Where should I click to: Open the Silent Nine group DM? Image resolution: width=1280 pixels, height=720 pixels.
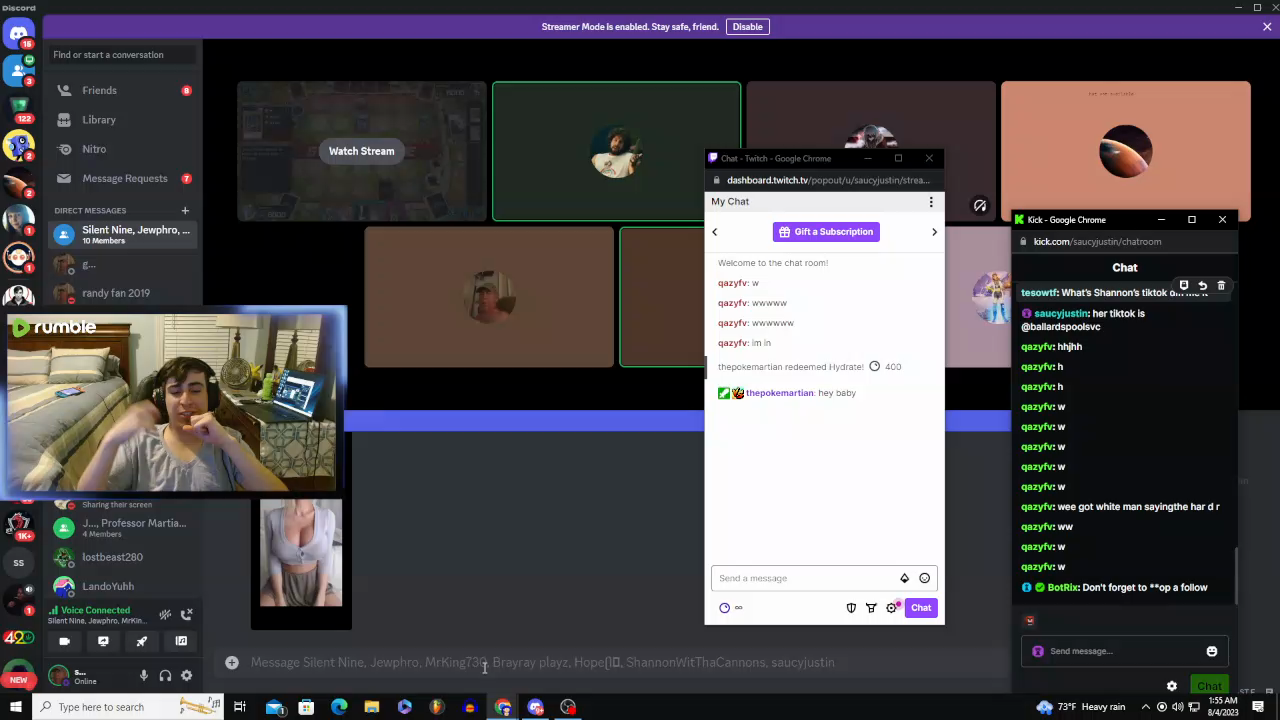point(124,234)
